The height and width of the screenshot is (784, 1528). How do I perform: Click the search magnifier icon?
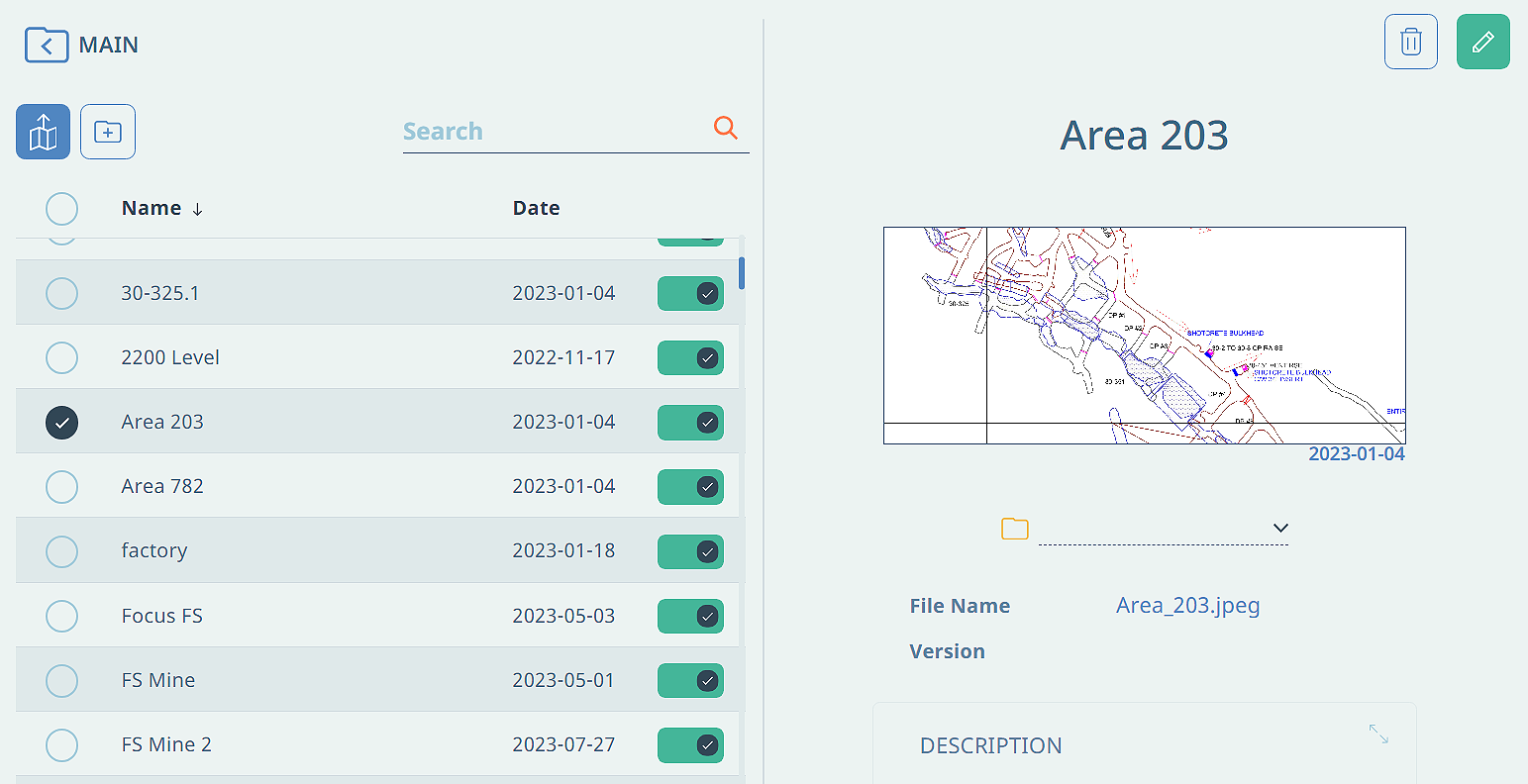click(x=726, y=128)
